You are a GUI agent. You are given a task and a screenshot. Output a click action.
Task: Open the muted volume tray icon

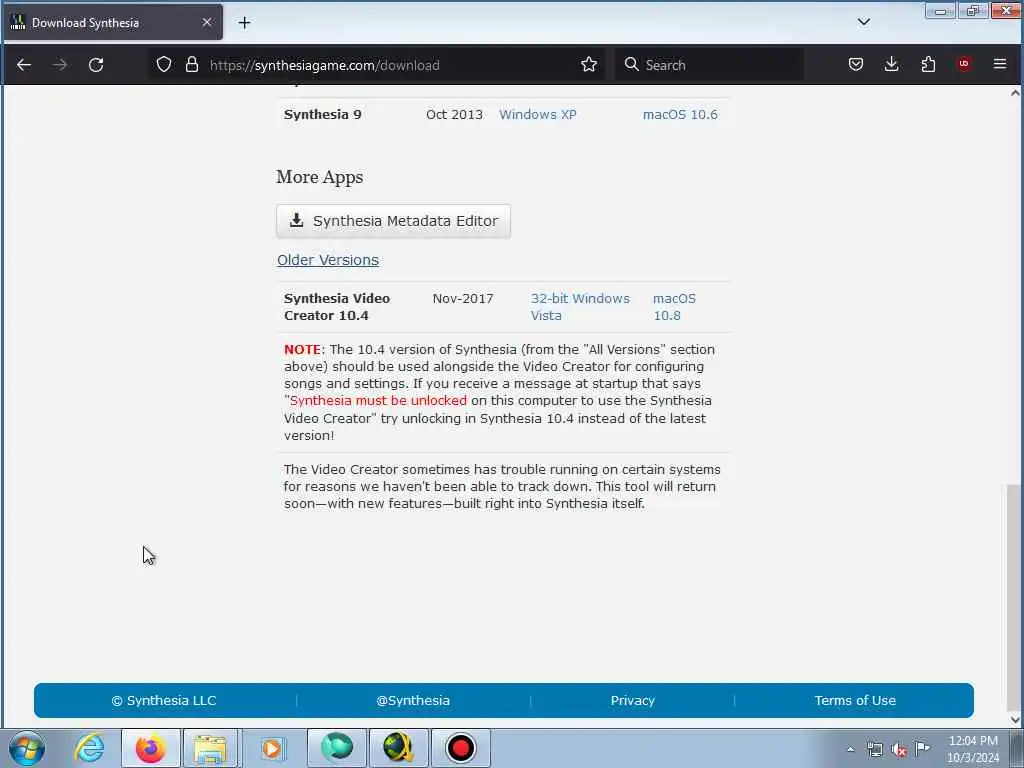pos(899,749)
